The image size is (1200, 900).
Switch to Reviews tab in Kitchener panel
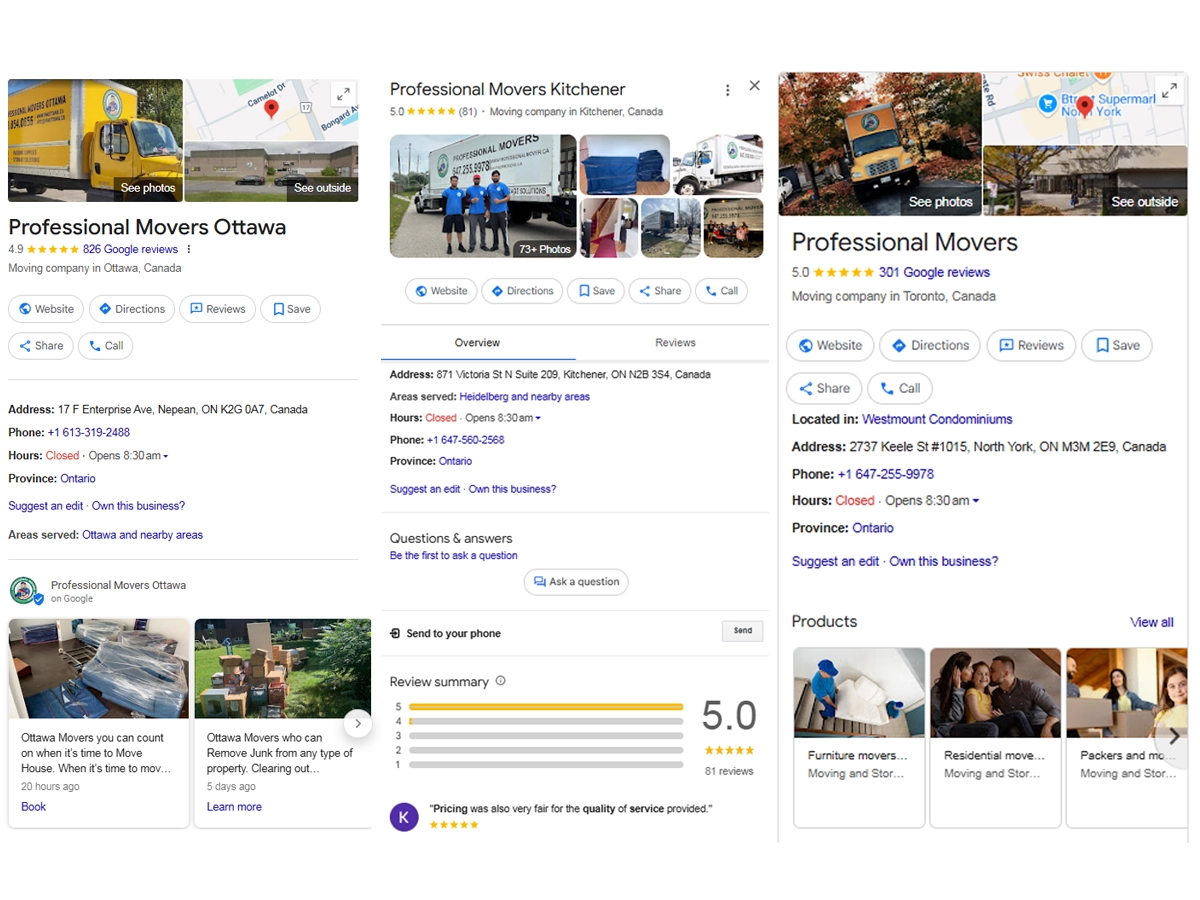[675, 342]
